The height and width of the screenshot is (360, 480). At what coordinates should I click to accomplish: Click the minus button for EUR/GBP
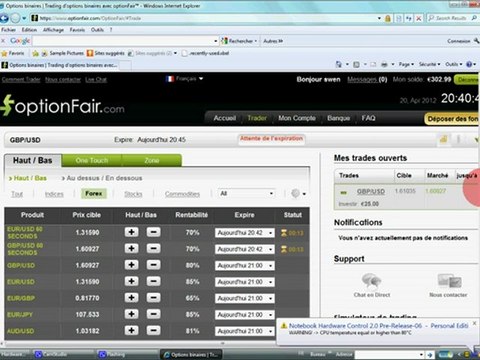coord(153,297)
